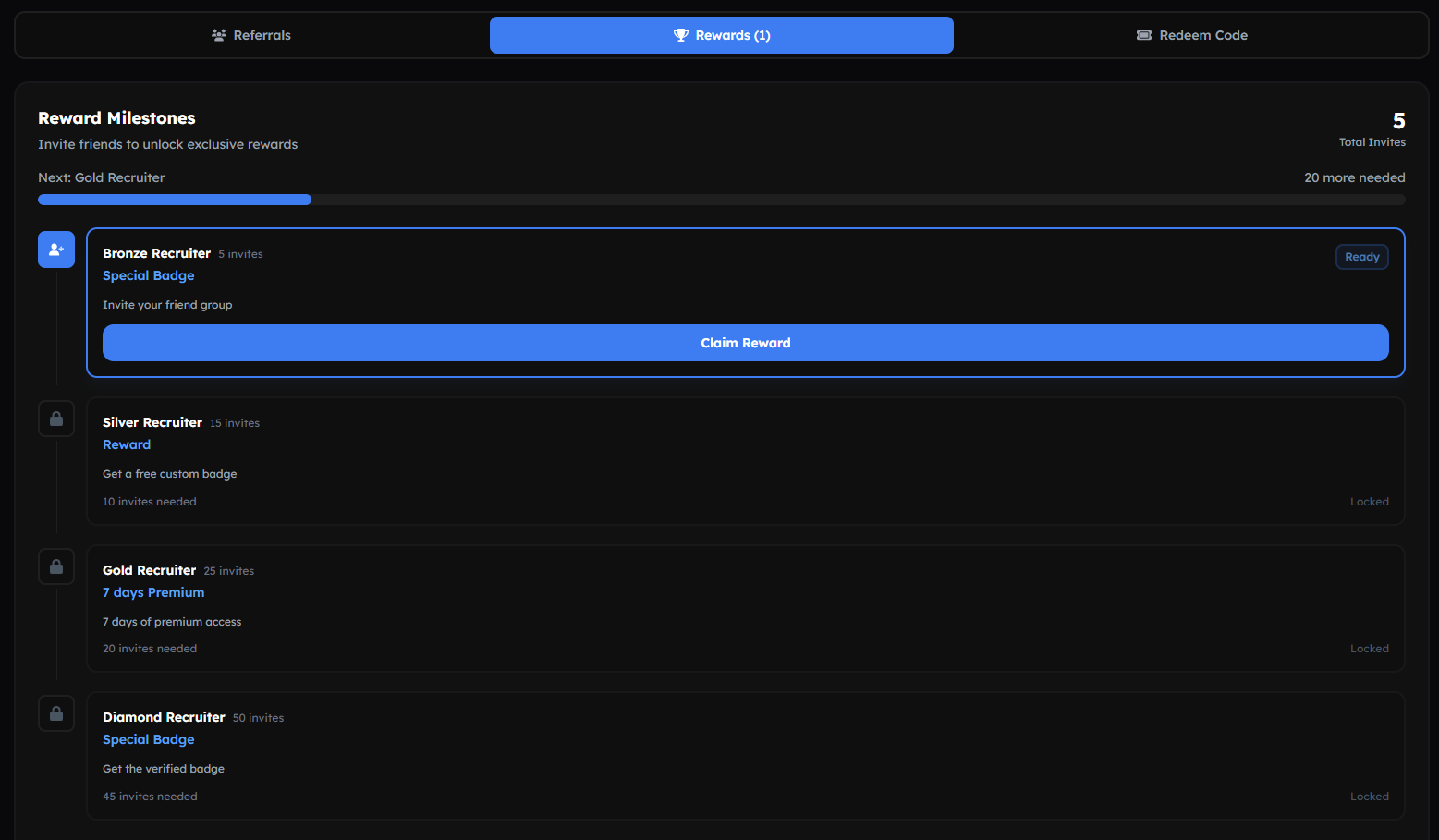
Task: Click the Silver Recruiter Locked label
Action: [x=1369, y=502]
